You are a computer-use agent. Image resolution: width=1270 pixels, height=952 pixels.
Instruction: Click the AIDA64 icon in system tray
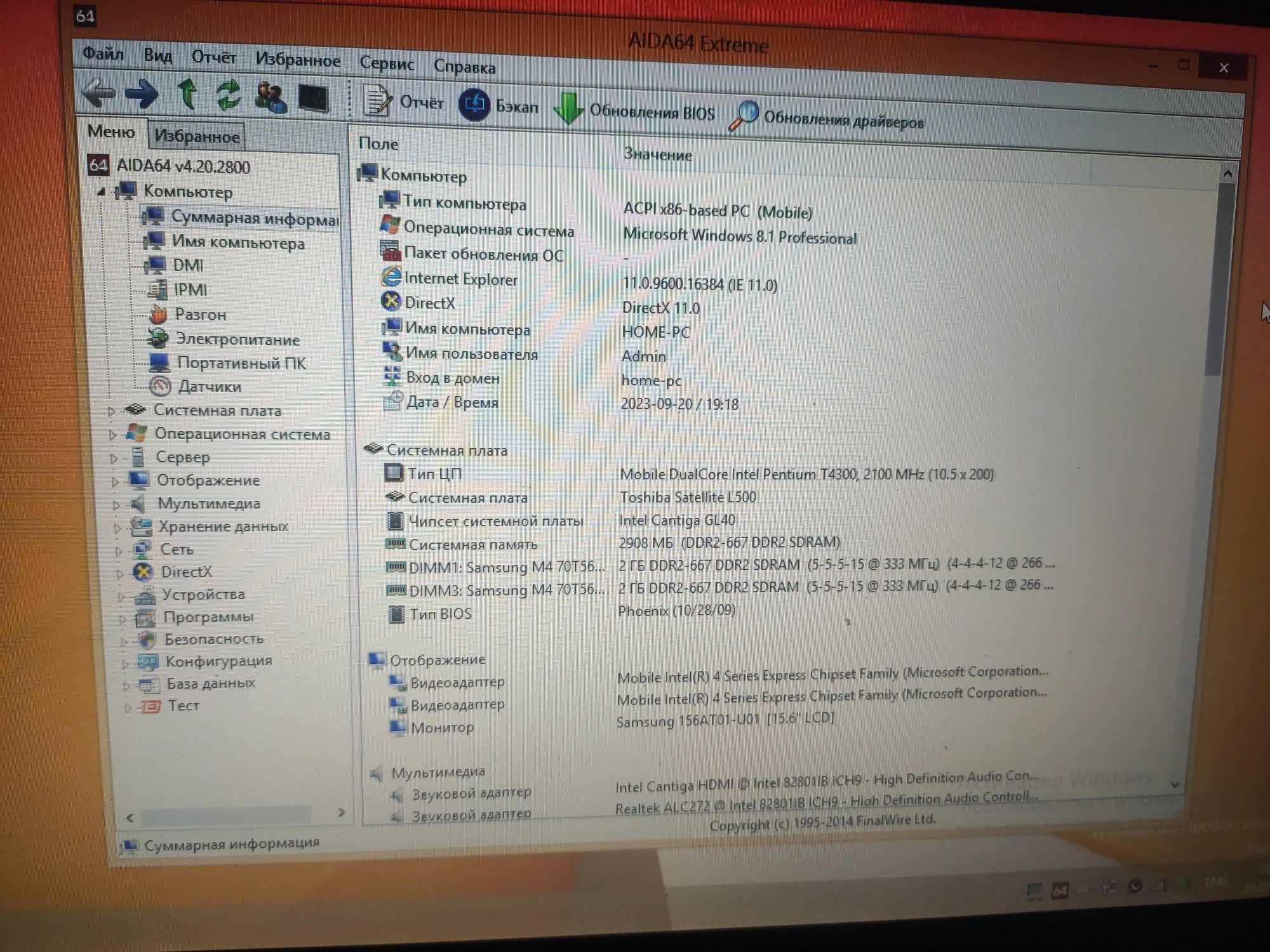[1059, 891]
